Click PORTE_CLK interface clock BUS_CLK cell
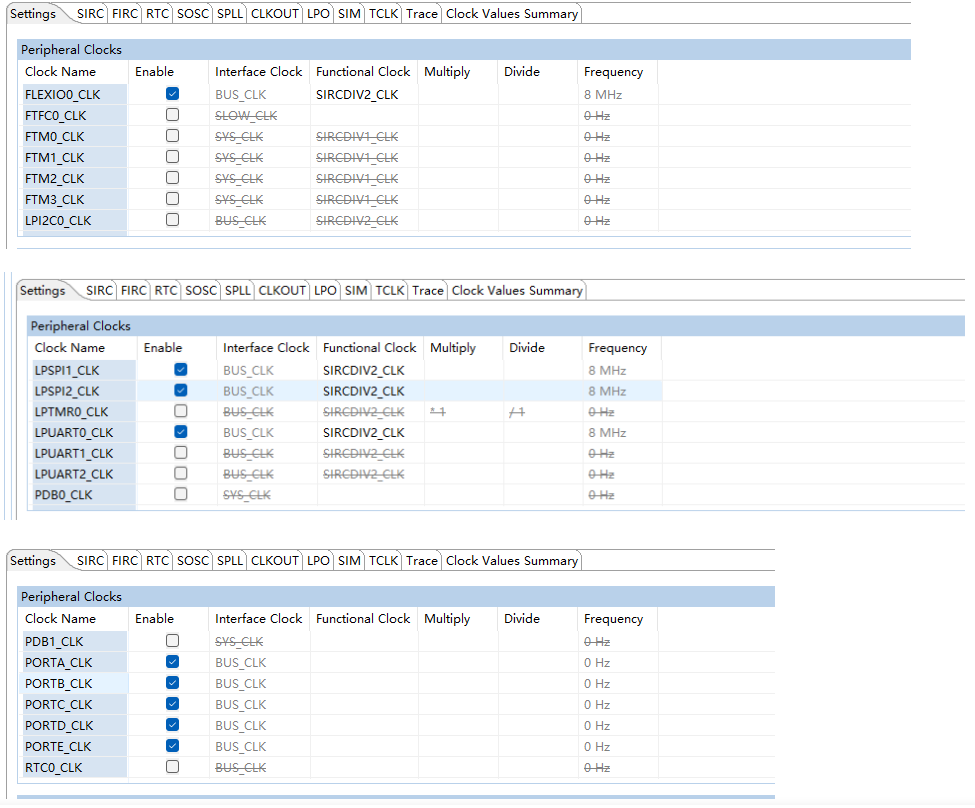This screenshot has width=975, height=808. tap(259, 746)
